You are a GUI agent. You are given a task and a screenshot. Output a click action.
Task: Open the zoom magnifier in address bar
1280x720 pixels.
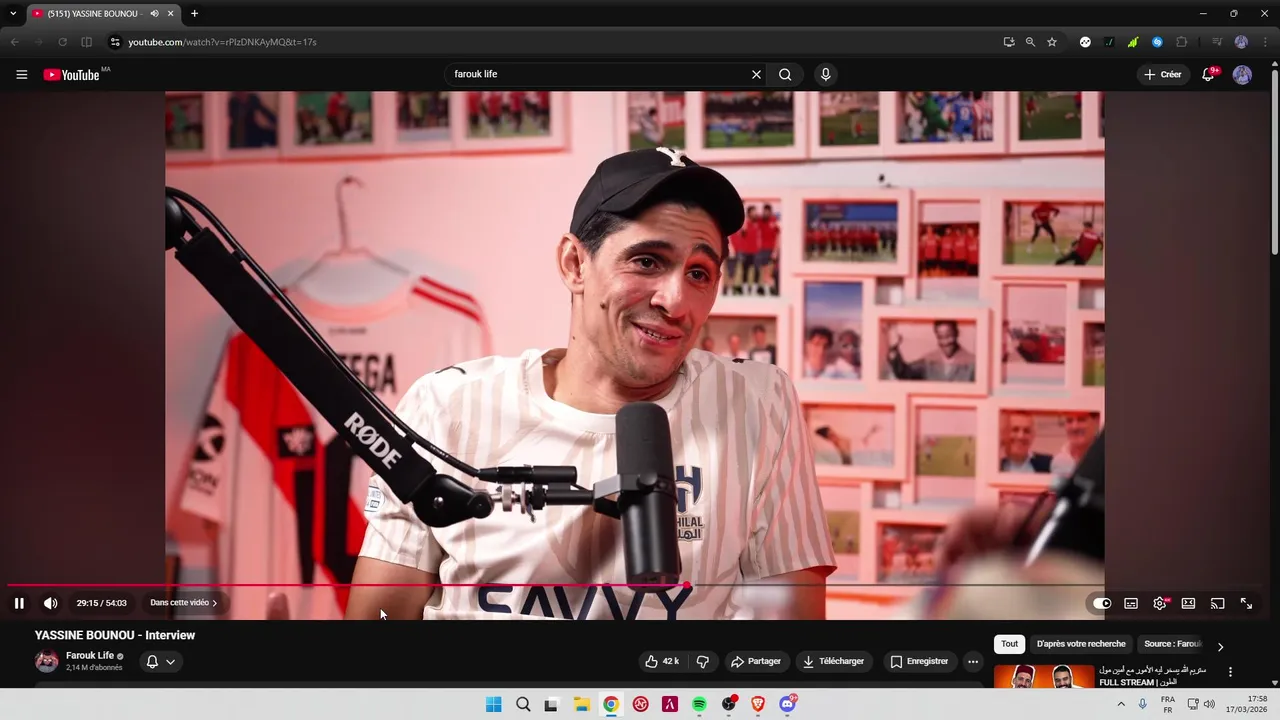click(x=1030, y=42)
